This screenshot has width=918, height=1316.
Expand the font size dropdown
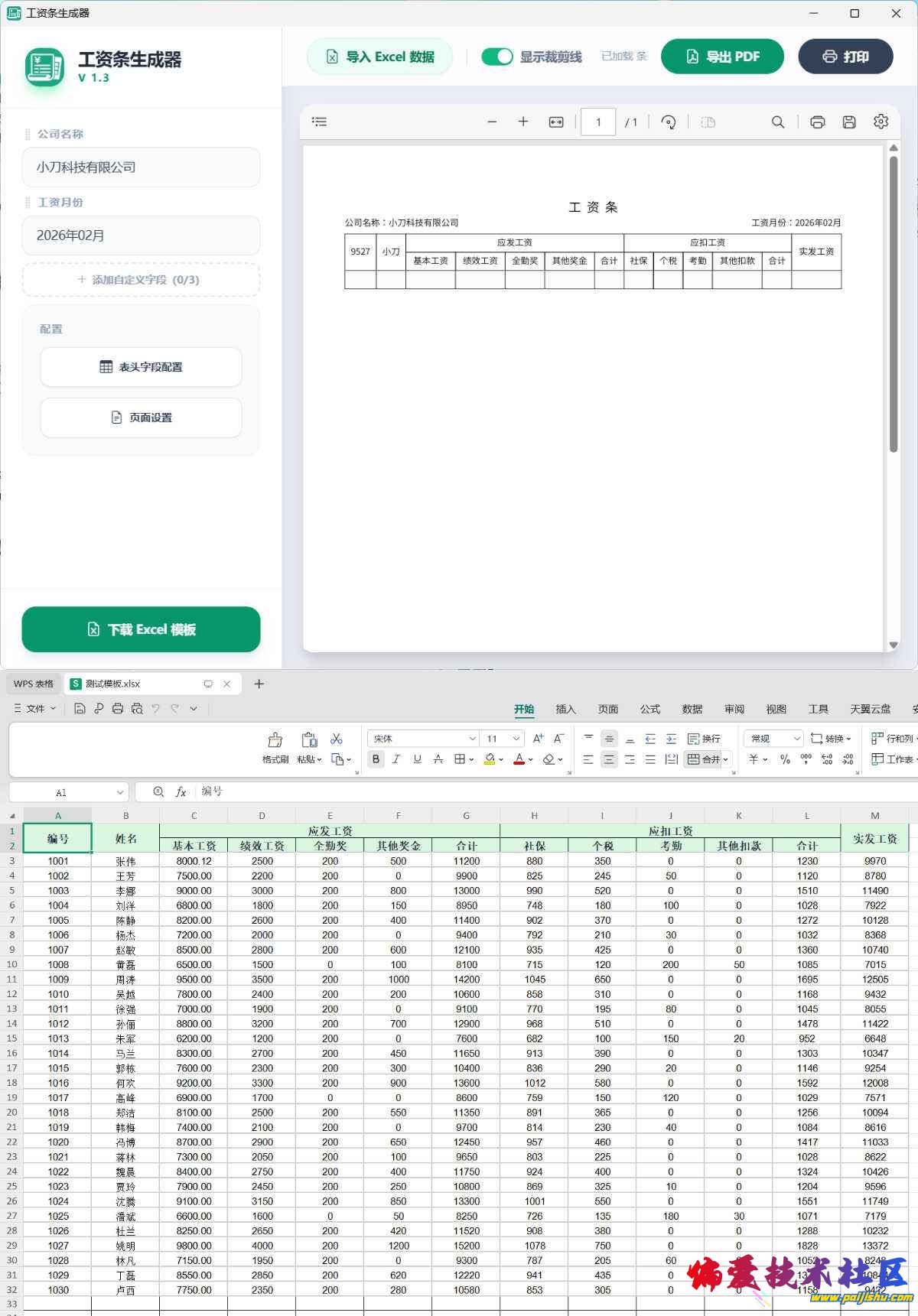coord(516,739)
